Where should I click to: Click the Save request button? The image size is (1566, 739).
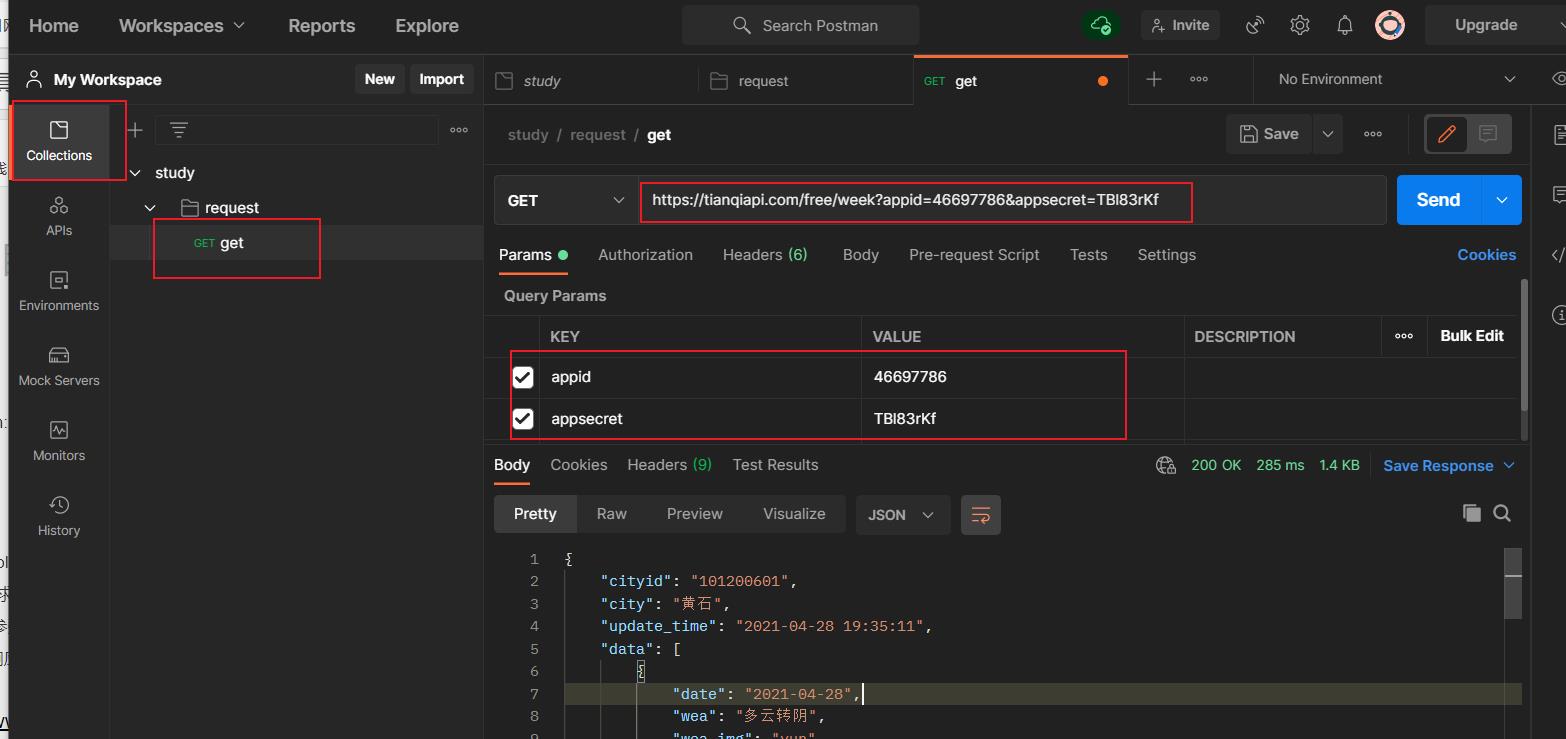tap(1269, 134)
